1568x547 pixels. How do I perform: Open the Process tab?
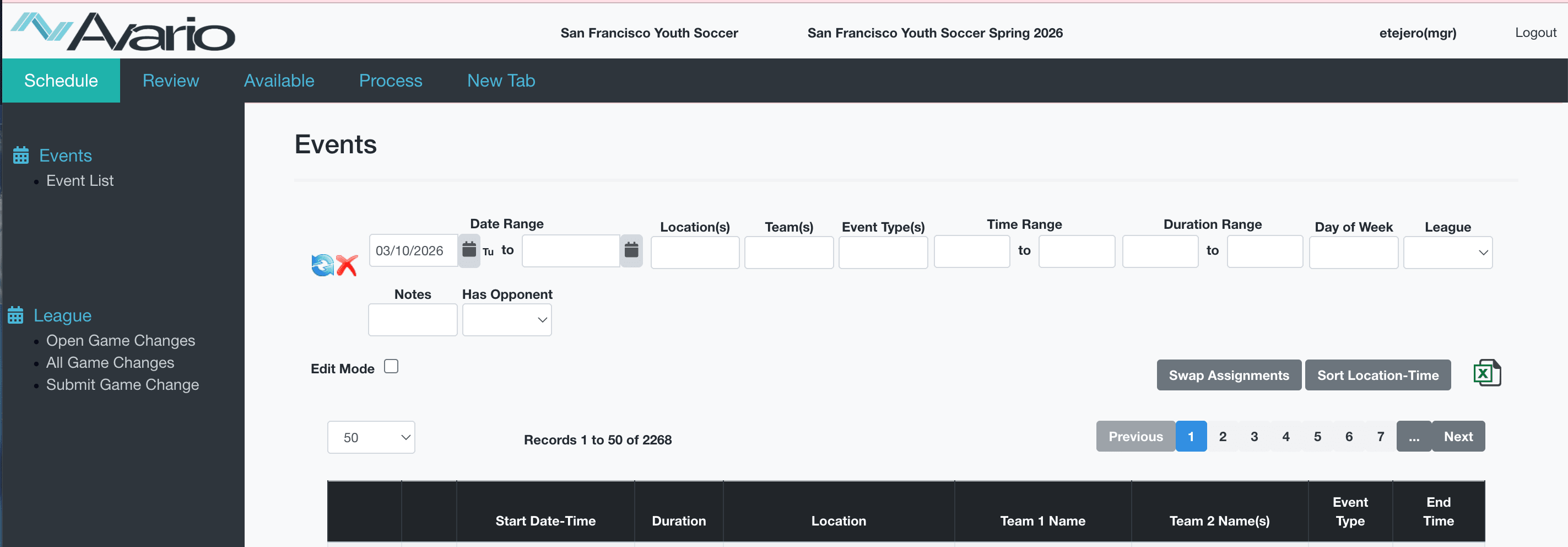390,81
